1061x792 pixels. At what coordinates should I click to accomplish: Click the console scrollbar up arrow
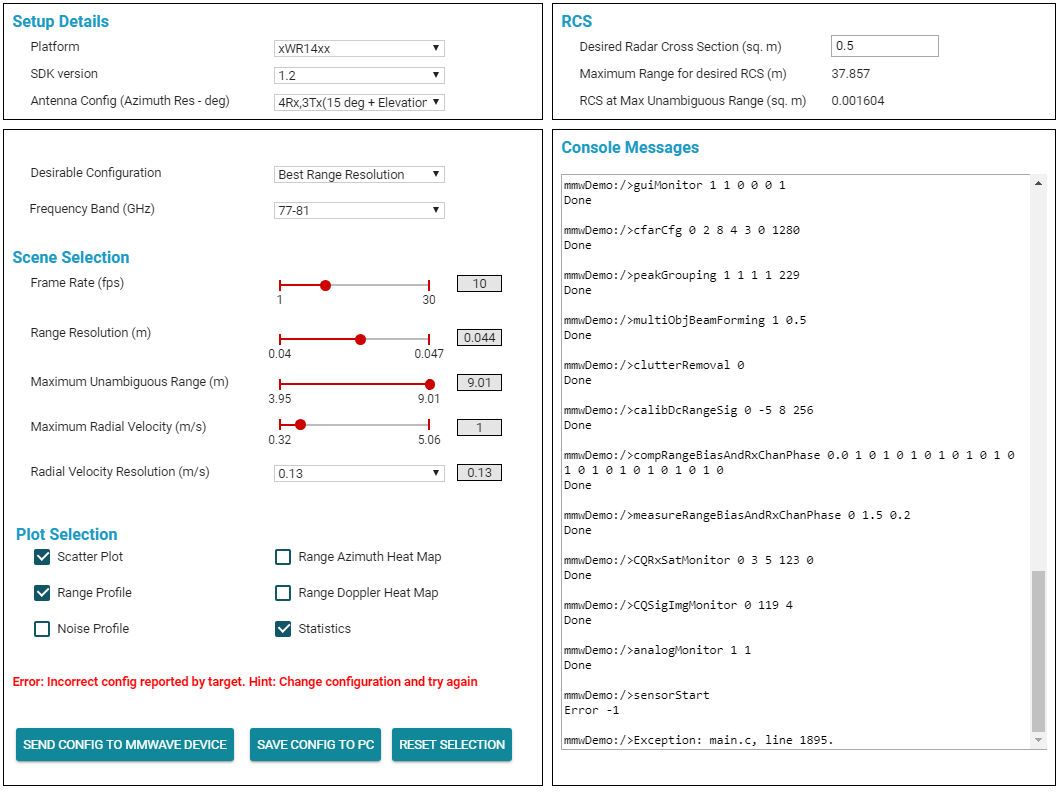pos(1039,183)
